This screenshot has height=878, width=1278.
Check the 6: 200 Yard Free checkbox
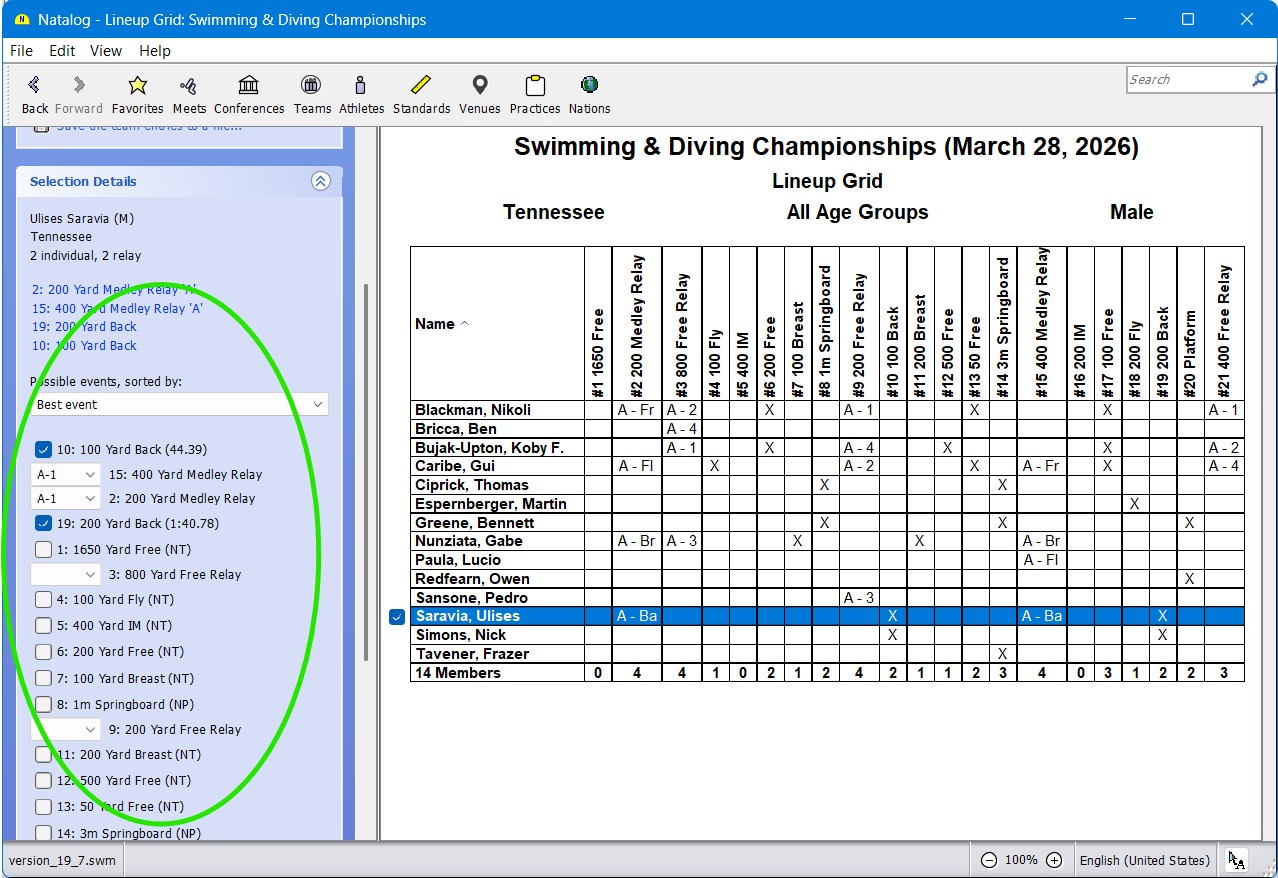coord(43,652)
